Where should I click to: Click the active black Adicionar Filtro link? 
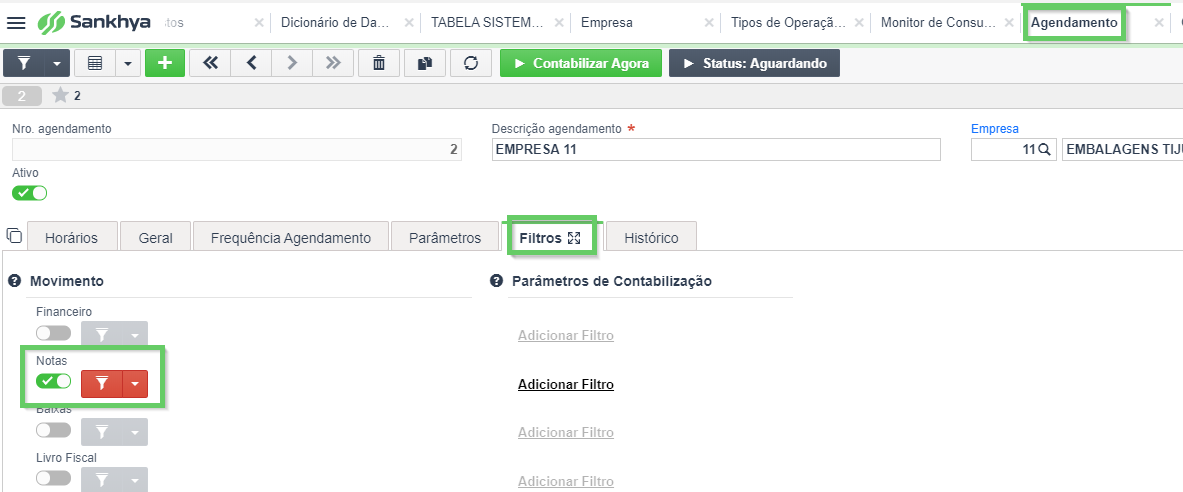566,384
